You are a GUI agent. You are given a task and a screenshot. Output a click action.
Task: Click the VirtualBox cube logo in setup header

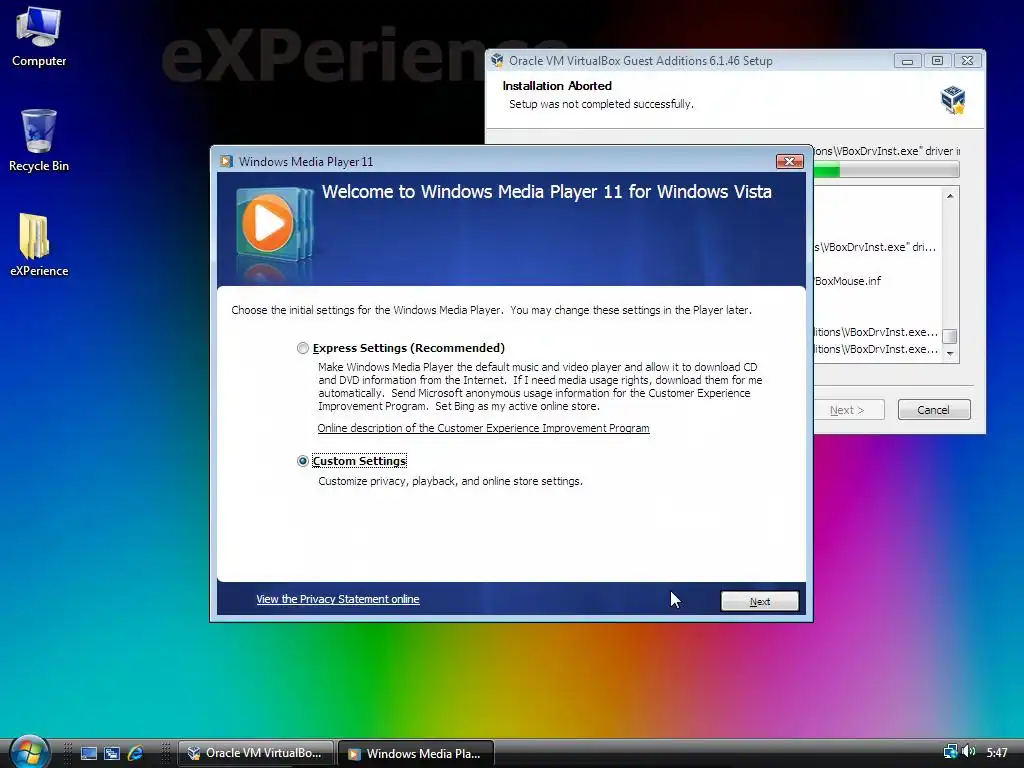click(x=953, y=100)
